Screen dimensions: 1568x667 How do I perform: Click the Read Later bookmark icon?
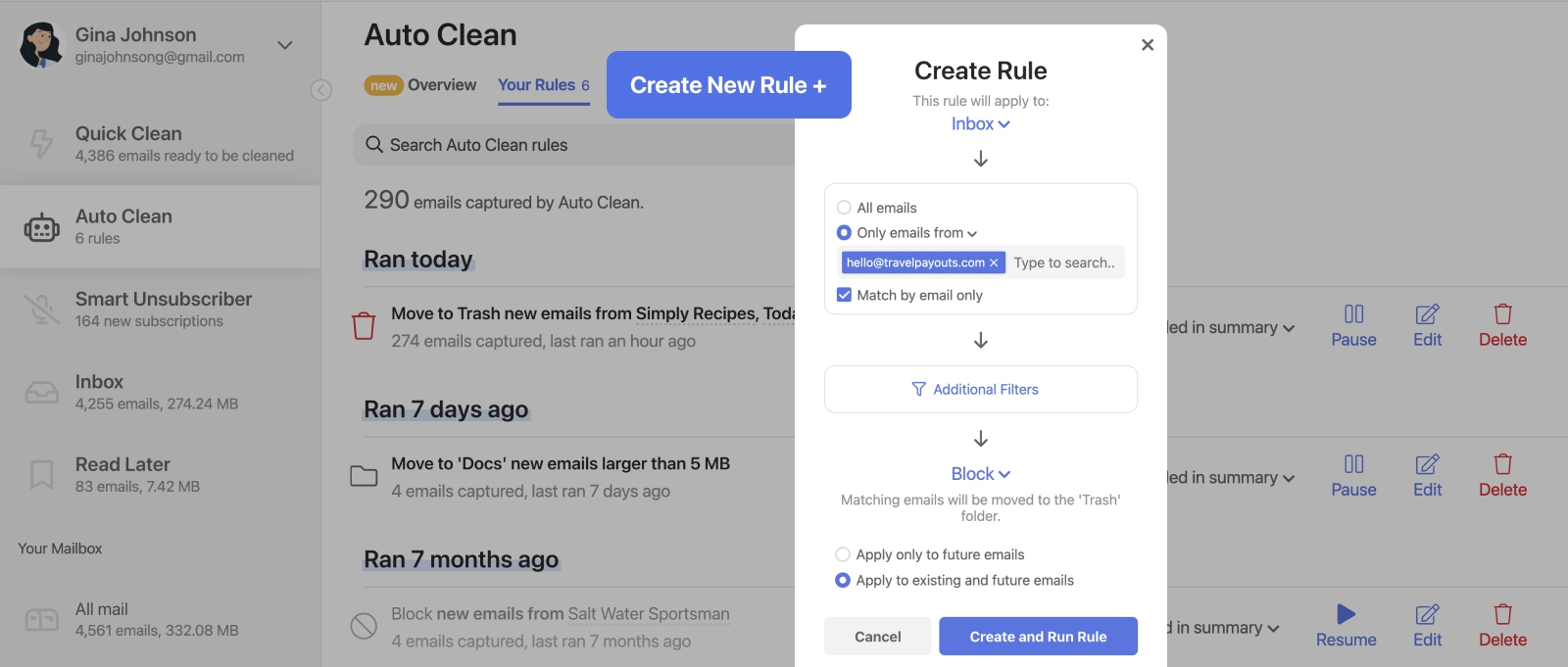click(x=41, y=475)
